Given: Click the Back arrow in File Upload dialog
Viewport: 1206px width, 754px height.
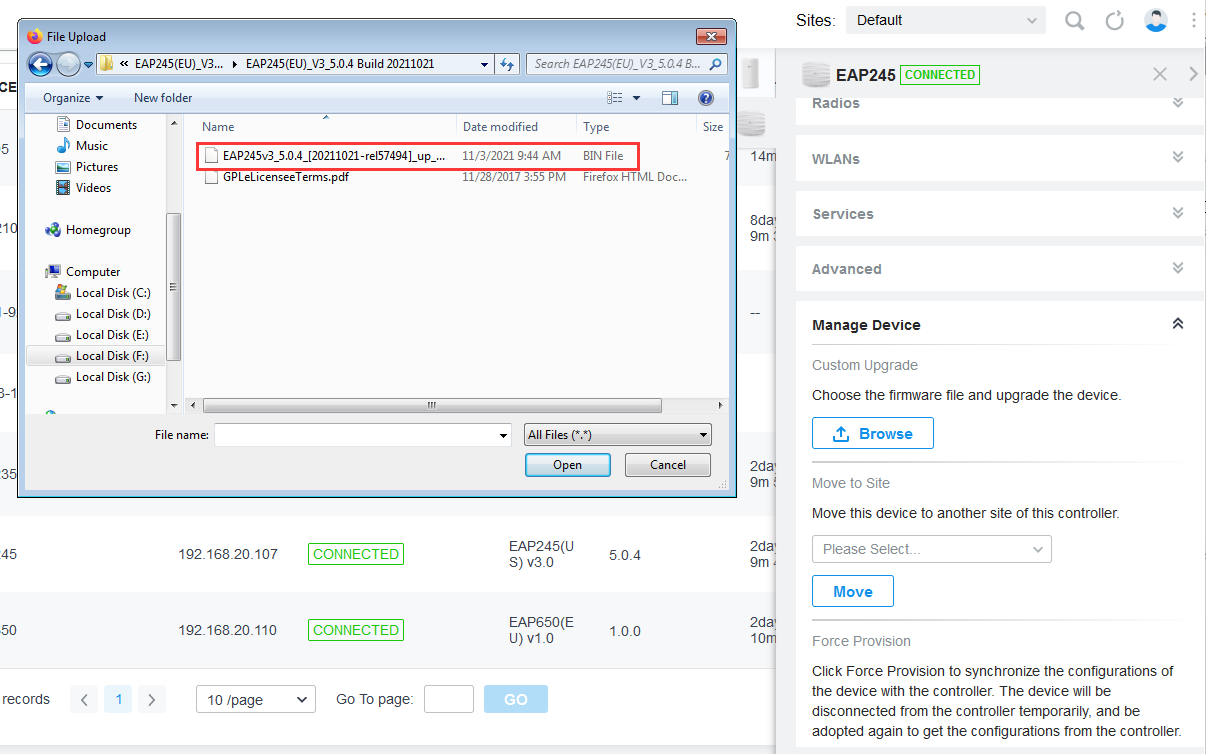Looking at the screenshot, I should pyautogui.click(x=40, y=65).
